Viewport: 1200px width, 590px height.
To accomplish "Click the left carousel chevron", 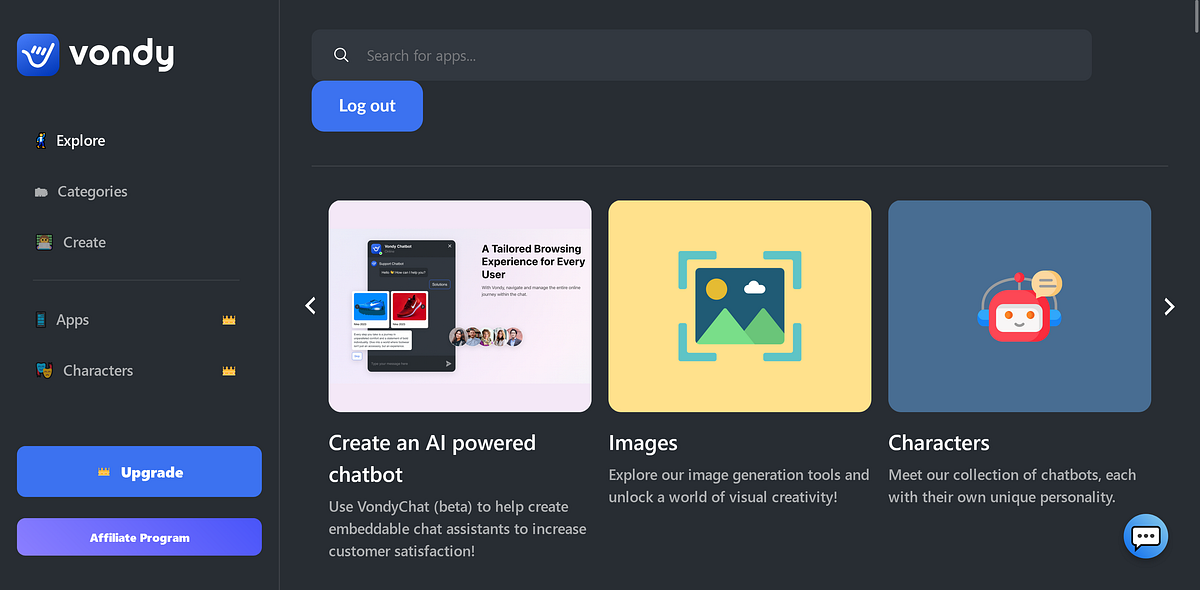I will pyautogui.click(x=310, y=306).
